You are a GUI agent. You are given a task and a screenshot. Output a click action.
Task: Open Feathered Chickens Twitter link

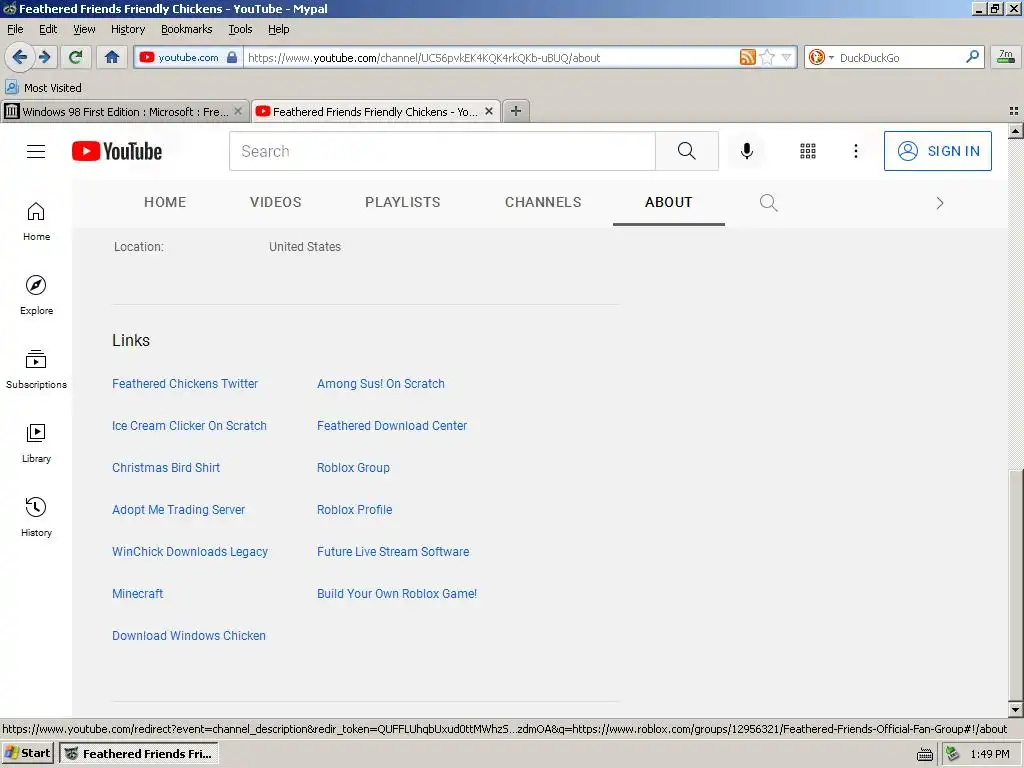point(185,384)
